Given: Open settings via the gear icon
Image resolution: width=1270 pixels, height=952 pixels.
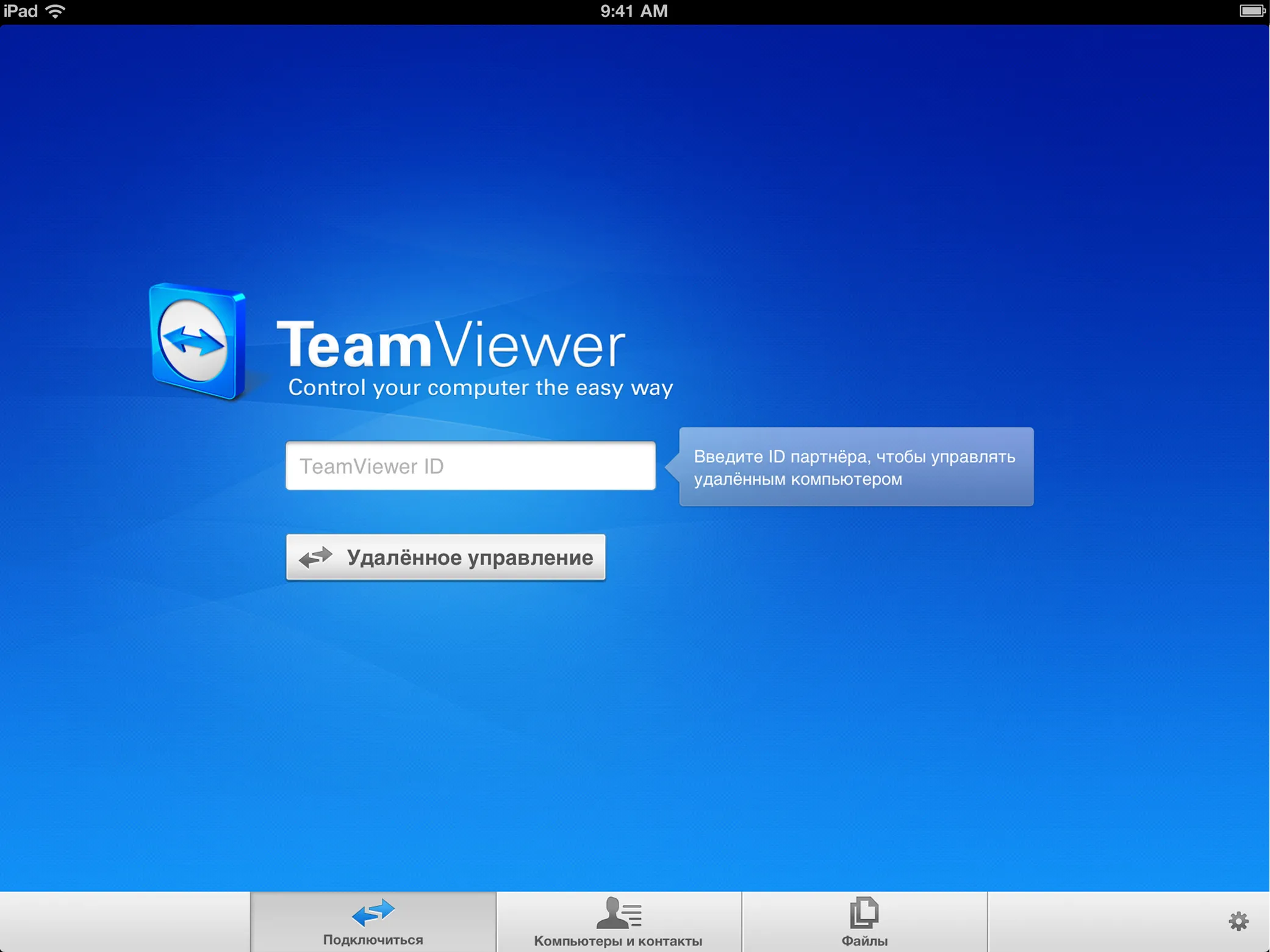Looking at the screenshot, I should 1238,921.
